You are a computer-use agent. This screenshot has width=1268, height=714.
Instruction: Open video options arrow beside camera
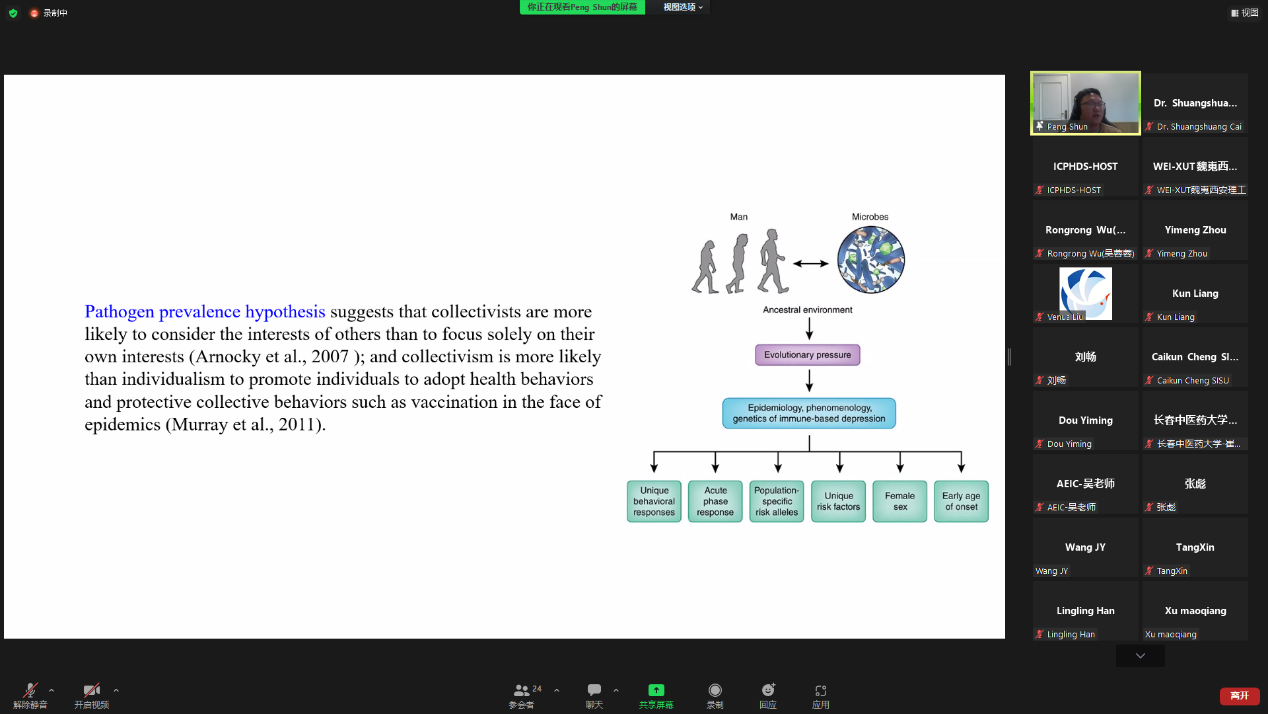(116, 690)
